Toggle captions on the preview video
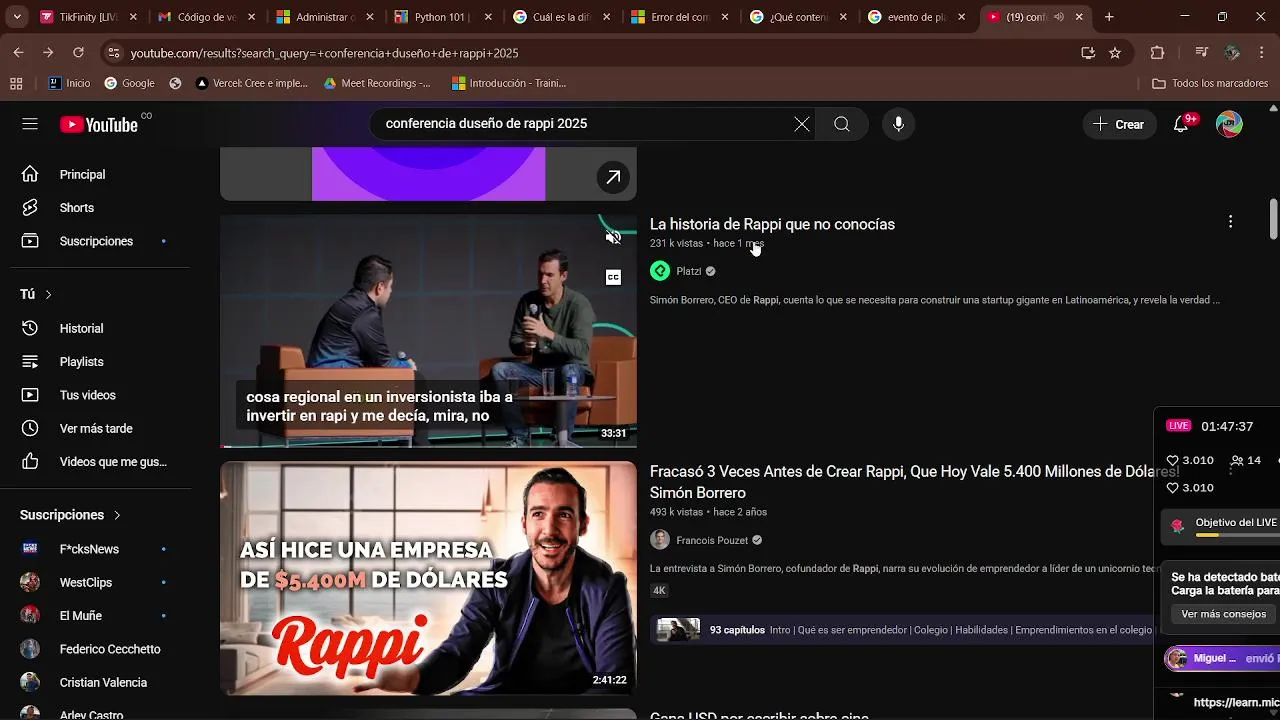The height and width of the screenshot is (720, 1280). (x=613, y=277)
